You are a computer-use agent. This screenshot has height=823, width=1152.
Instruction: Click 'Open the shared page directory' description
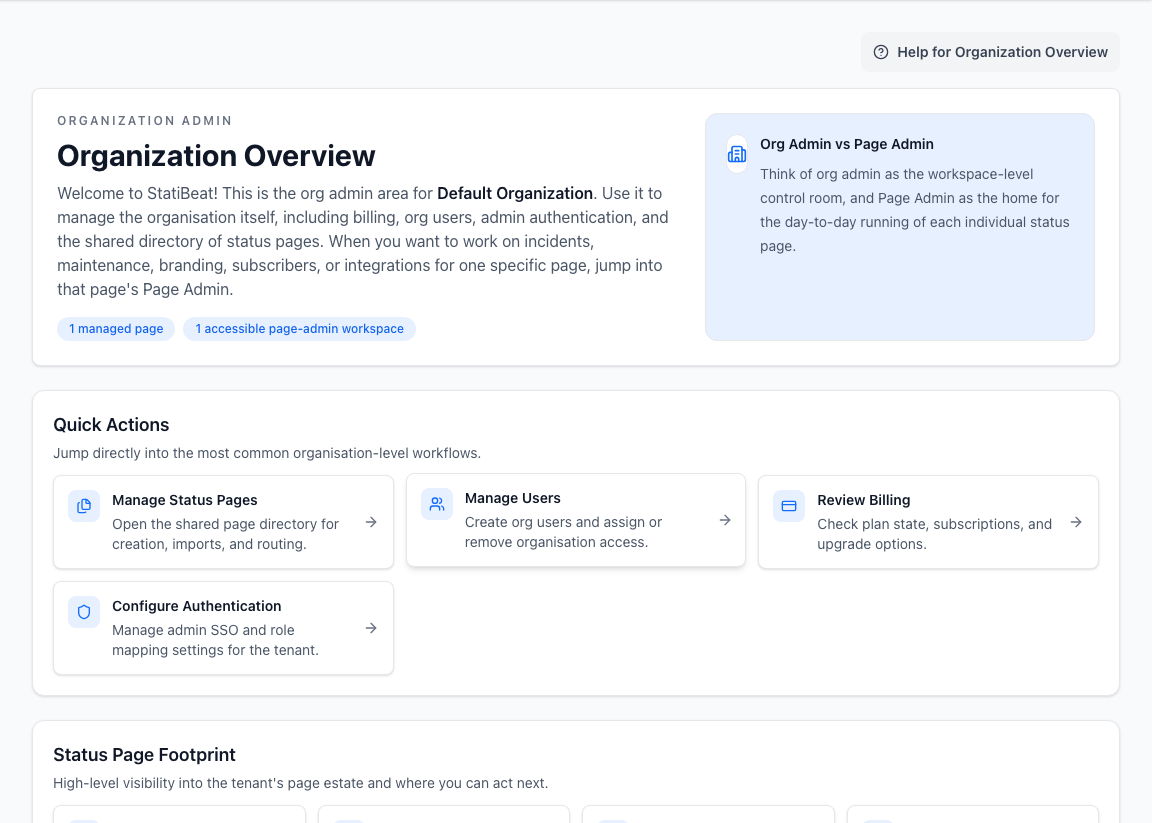tap(225, 534)
